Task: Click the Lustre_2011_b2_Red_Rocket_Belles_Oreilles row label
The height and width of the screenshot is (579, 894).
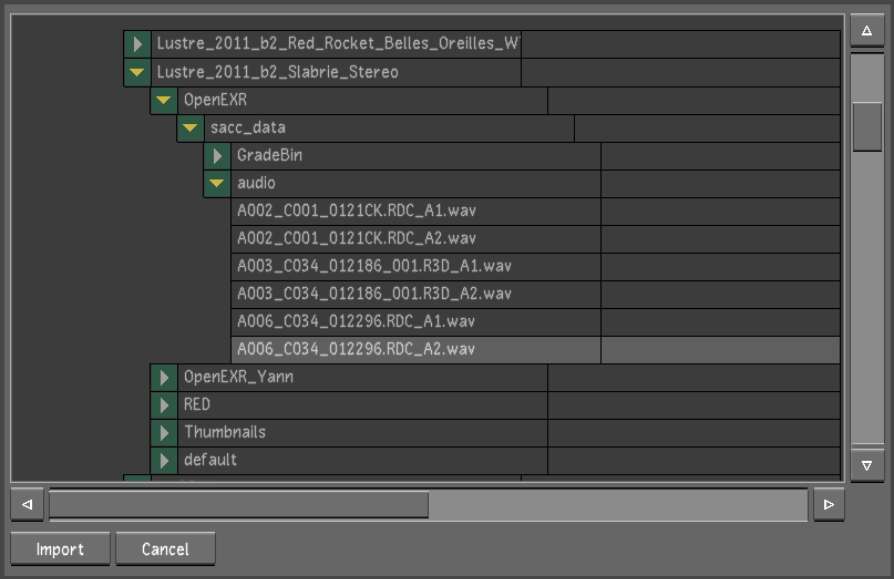Action: coord(338,44)
